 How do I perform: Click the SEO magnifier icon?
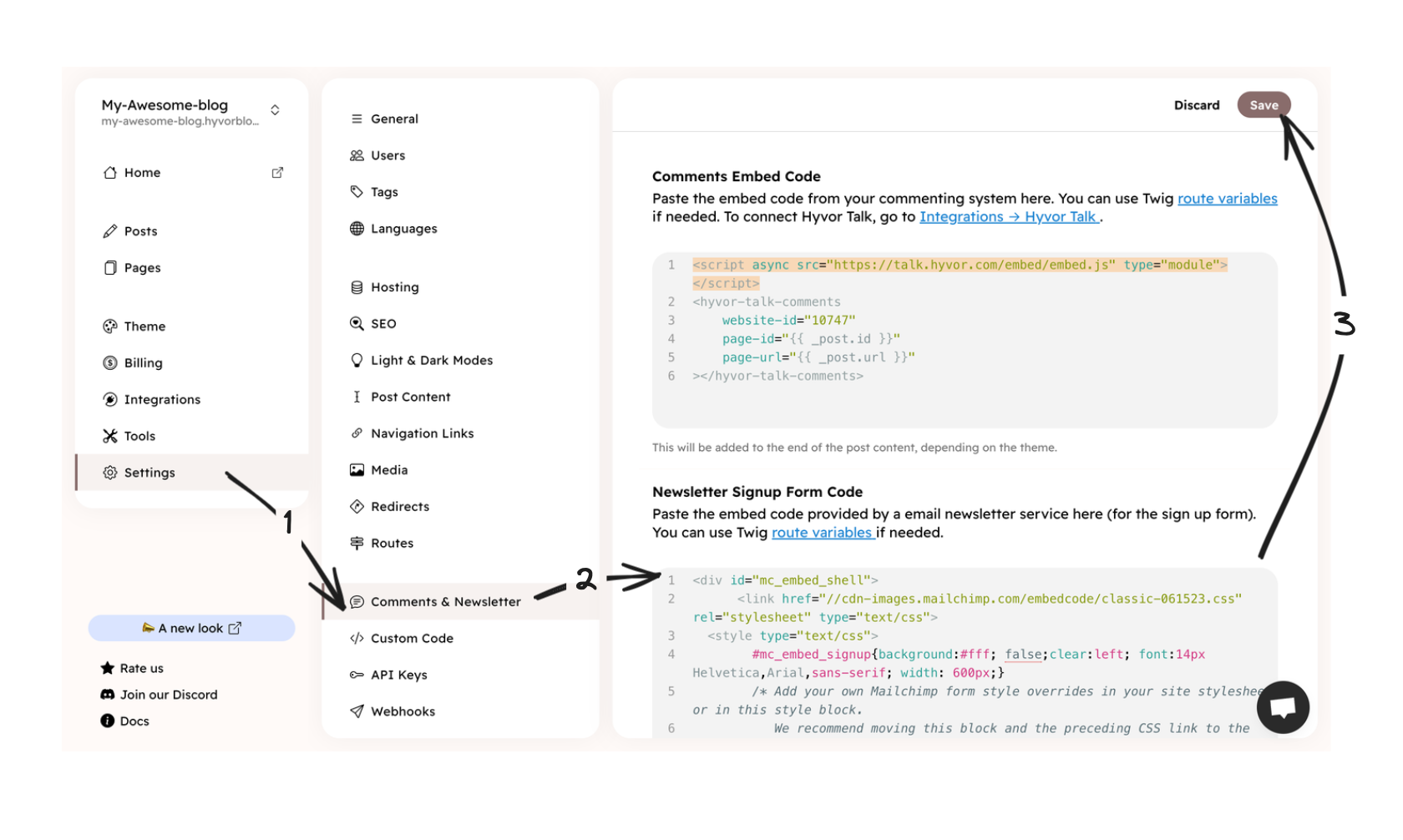tap(357, 324)
